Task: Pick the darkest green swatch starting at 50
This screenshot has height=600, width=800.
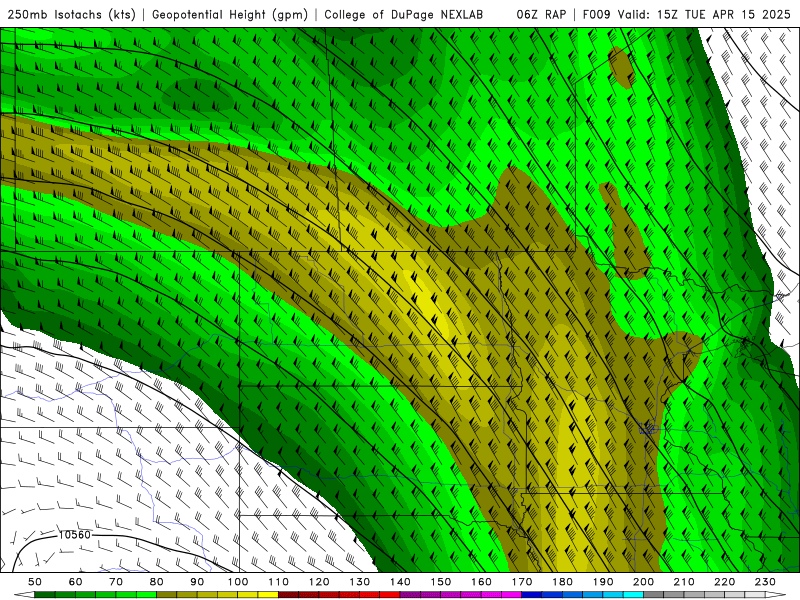Action: click(x=45, y=595)
